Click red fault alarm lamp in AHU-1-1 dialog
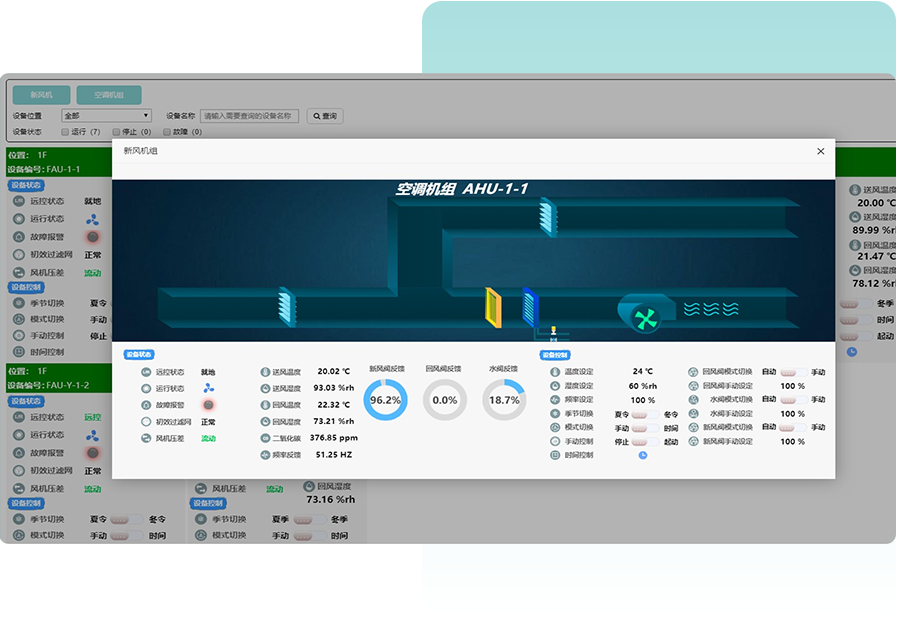The width and height of the screenshot is (897, 618). click(x=208, y=405)
